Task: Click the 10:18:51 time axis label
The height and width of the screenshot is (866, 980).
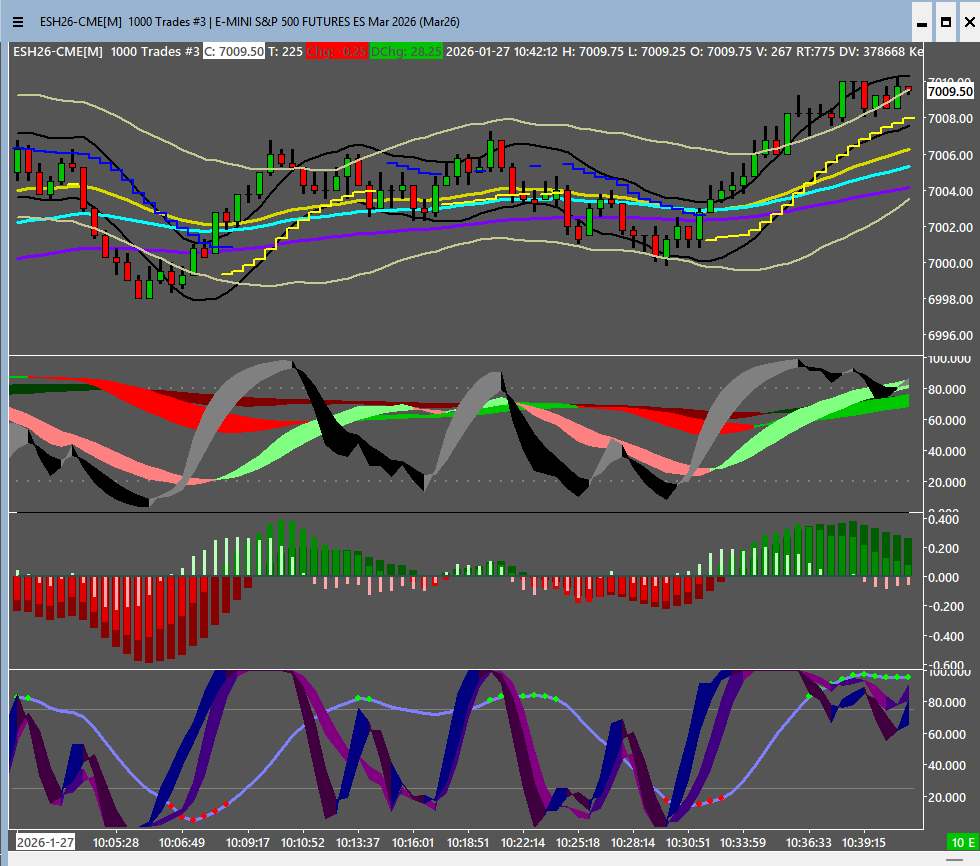Action: click(x=467, y=842)
